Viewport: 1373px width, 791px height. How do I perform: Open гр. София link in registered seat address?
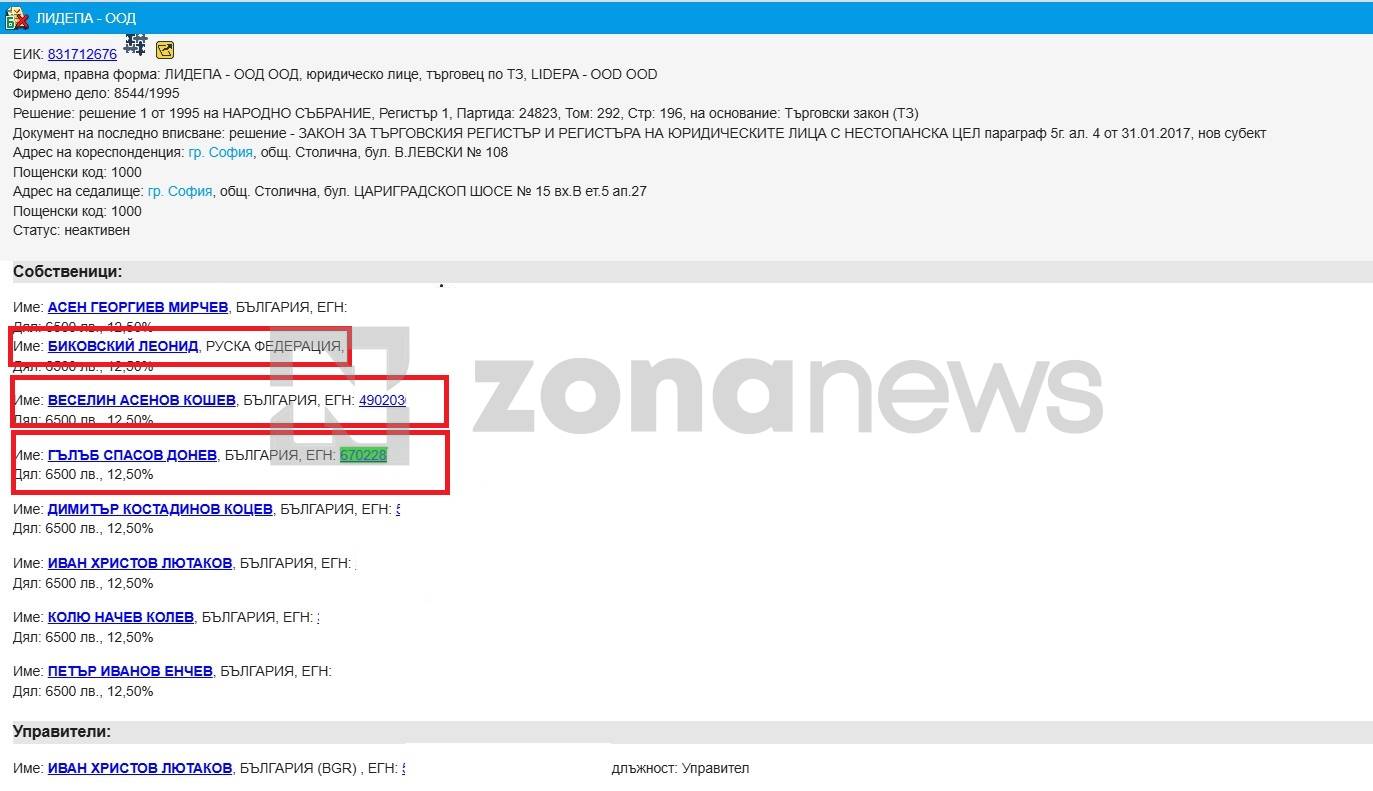[180, 191]
